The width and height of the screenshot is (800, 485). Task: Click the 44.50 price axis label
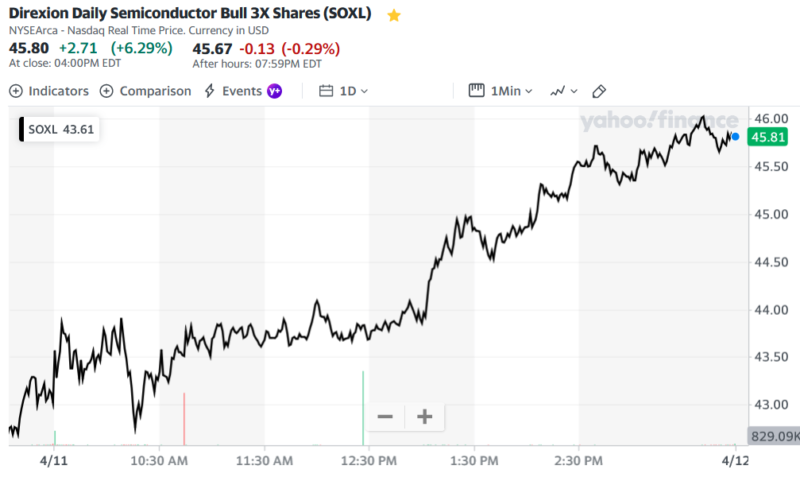(x=771, y=262)
